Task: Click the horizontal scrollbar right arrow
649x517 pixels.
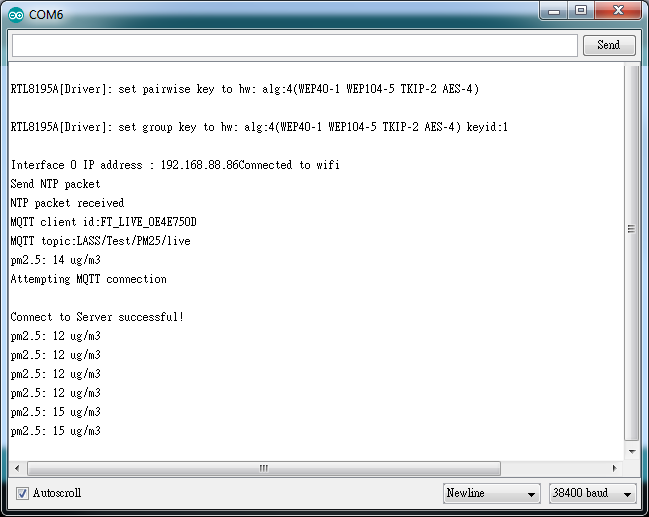Action: pyautogui.click(x=615, y=468)
